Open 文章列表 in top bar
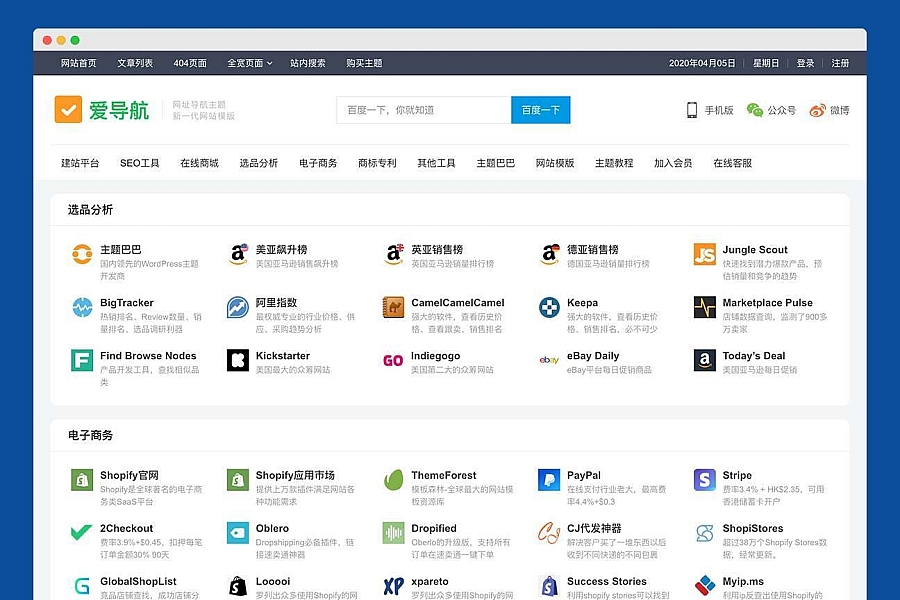This screenshot has width=900, height=600. coord(135,63)
